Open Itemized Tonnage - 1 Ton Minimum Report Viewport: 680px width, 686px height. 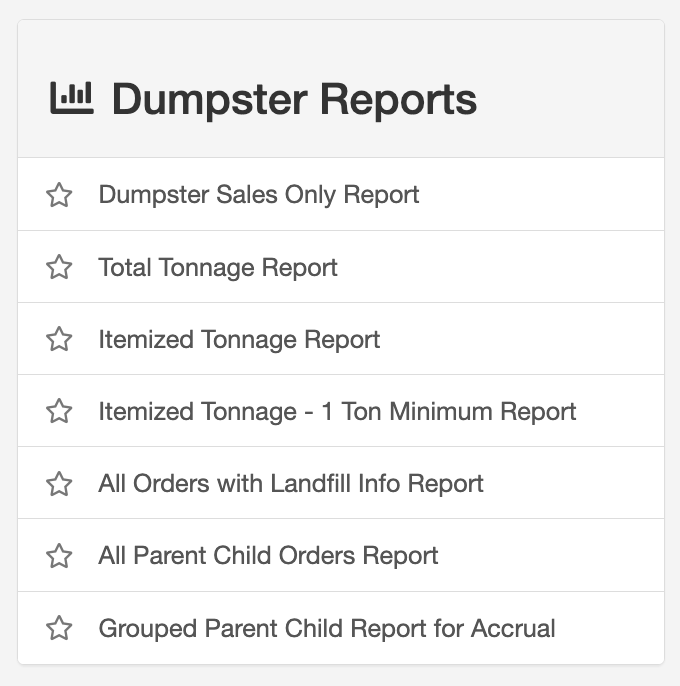click(337, 411)
